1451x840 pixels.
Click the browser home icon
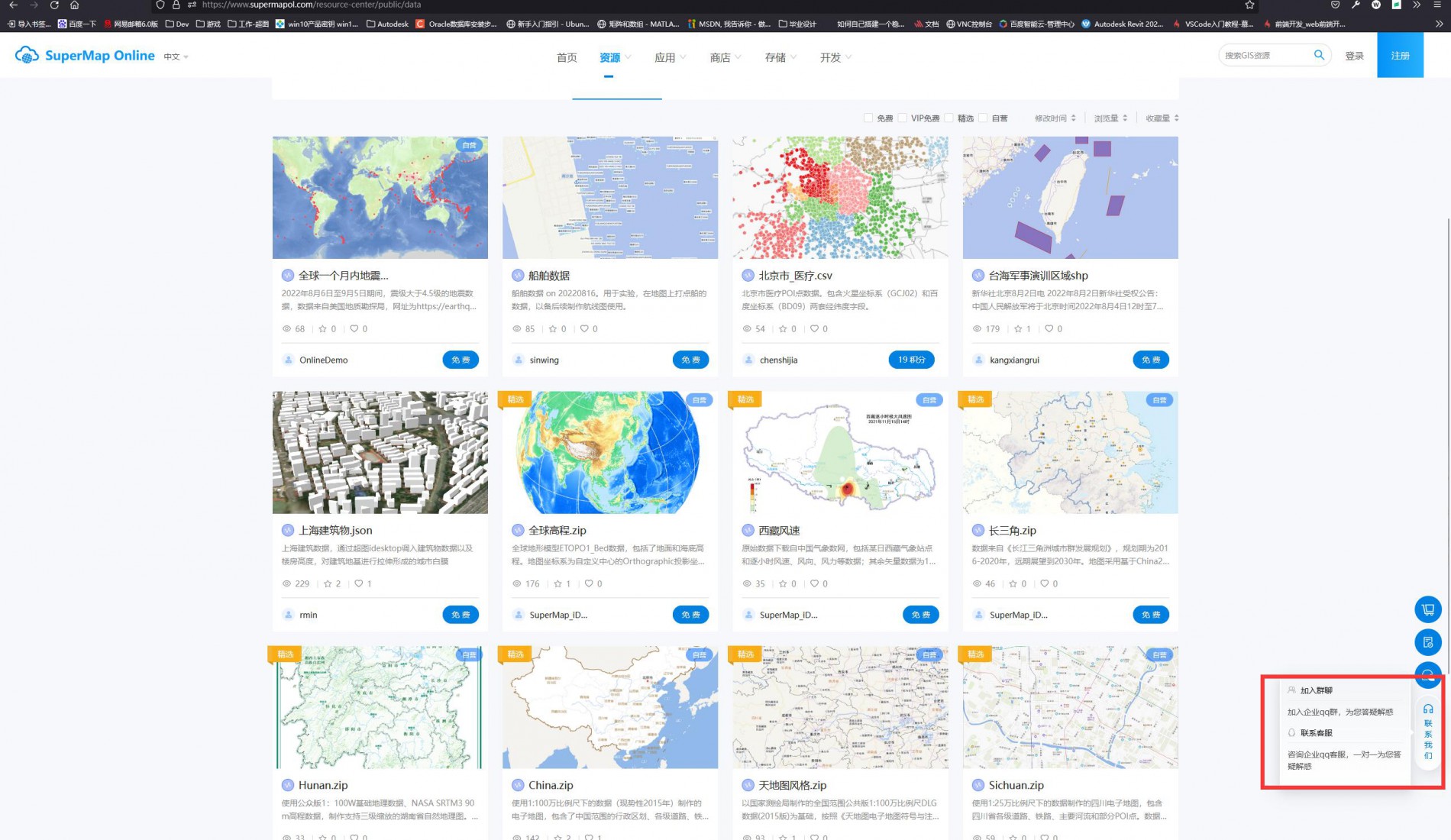[x=74, y=5]
